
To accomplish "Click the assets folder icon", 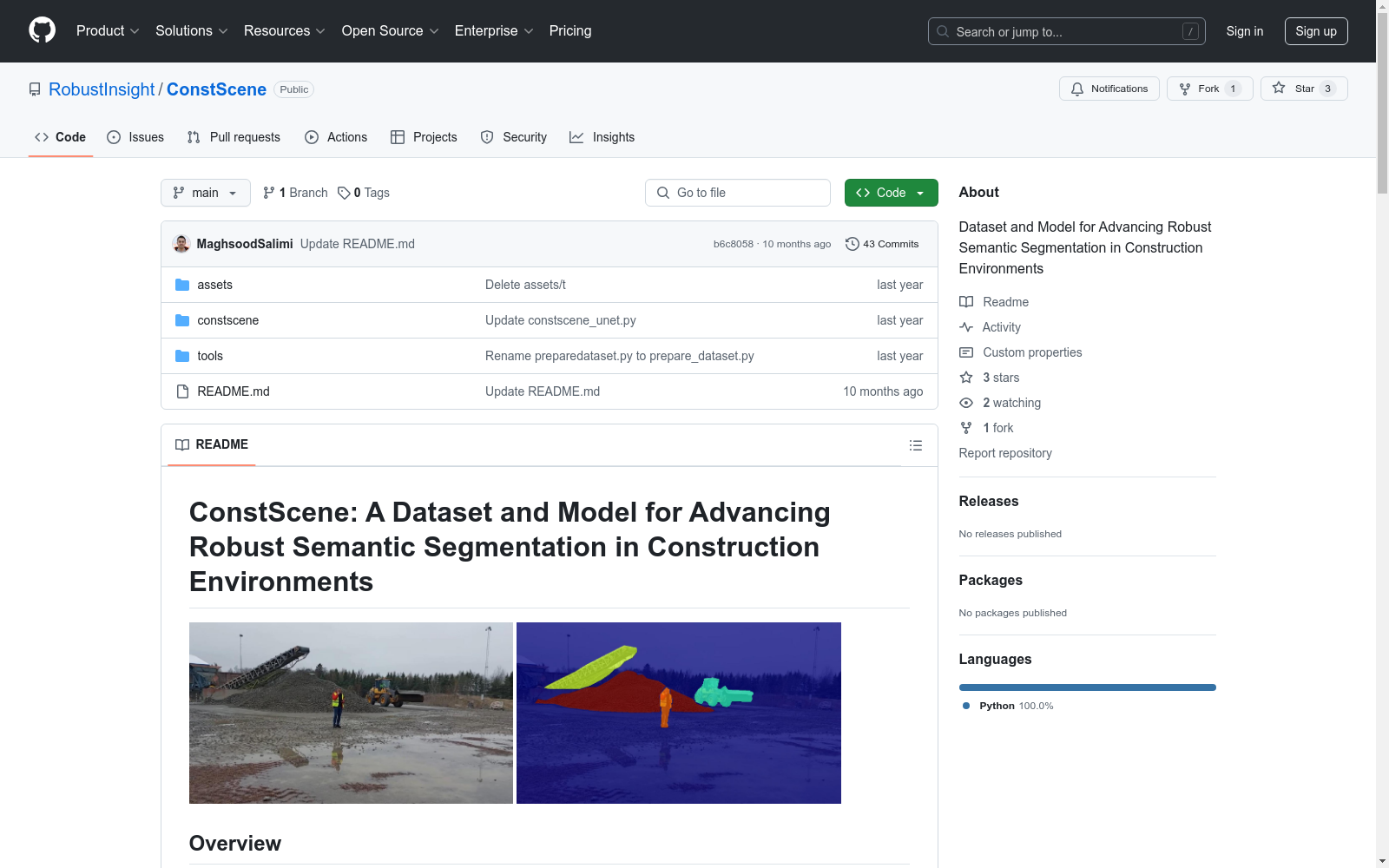I will [x=182, y=285].
